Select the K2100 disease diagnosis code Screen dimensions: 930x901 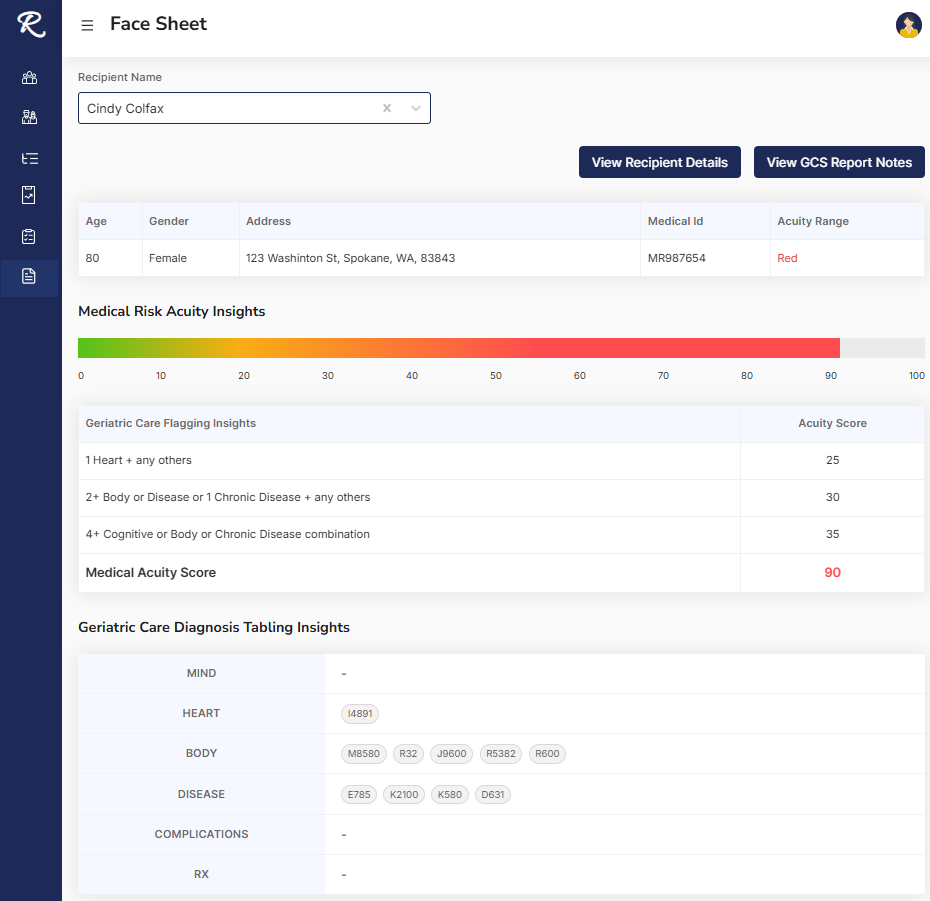tap(404, 794)
